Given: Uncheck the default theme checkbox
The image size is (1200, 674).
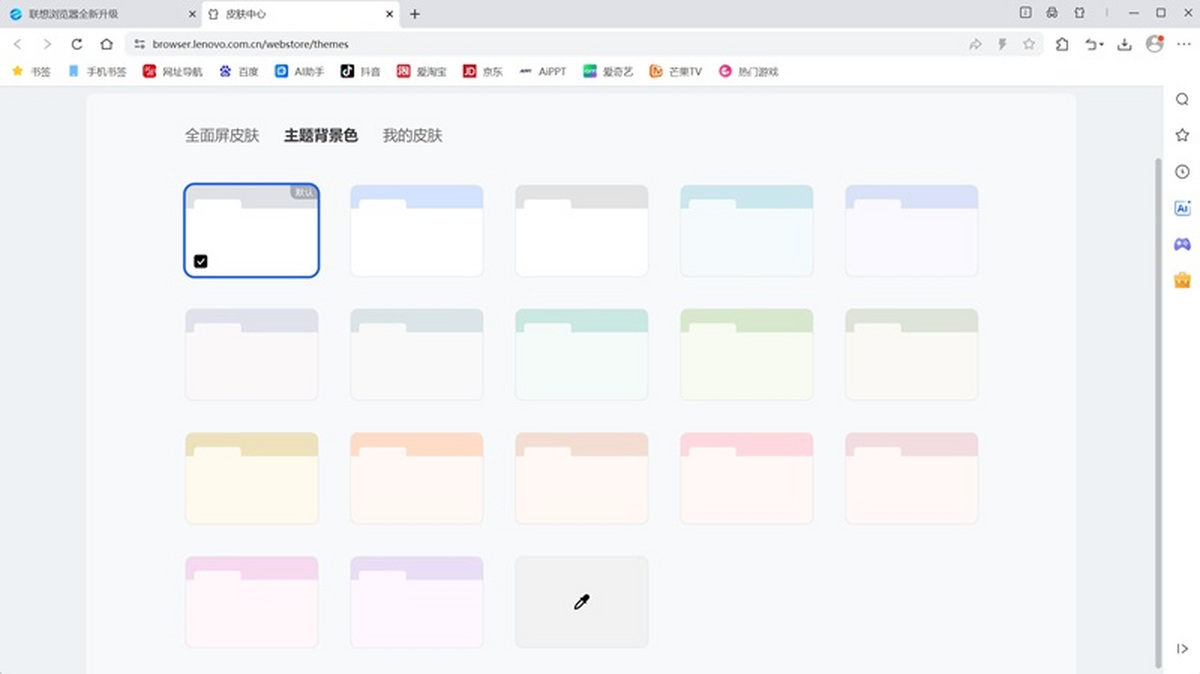Looking at the screenshot, I should (201, 261).
